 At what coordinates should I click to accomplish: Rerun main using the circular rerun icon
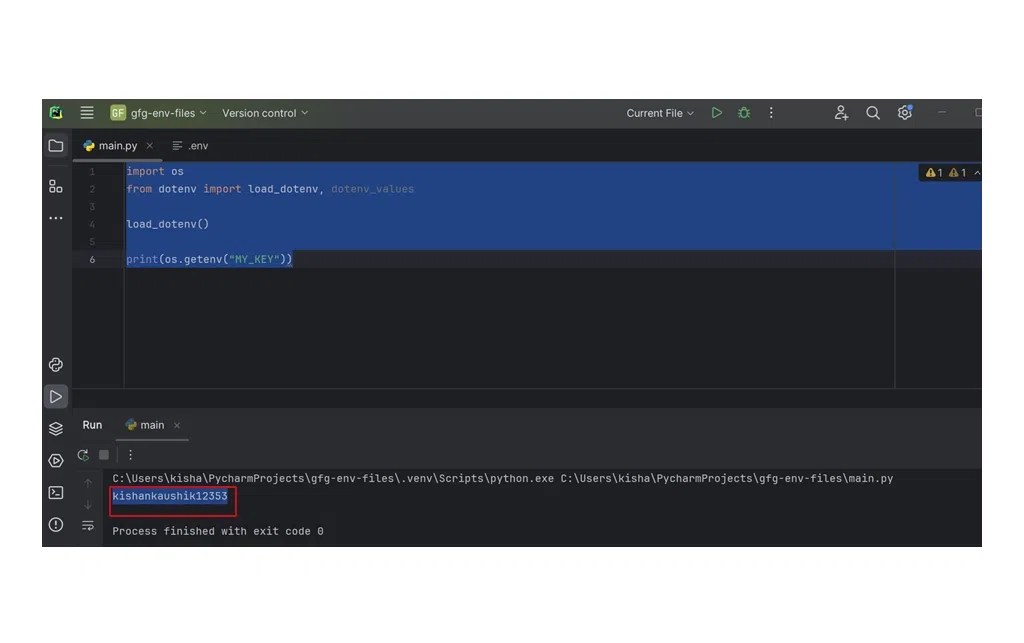pos(83,454)
